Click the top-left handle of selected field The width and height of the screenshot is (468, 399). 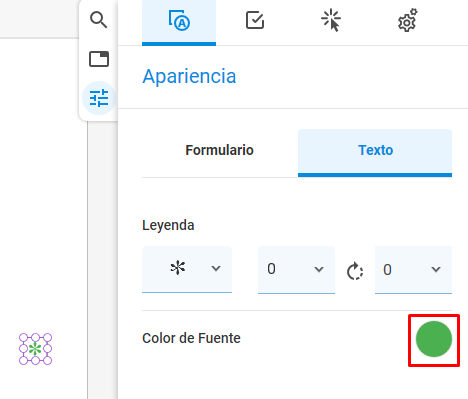pos(23,337)
